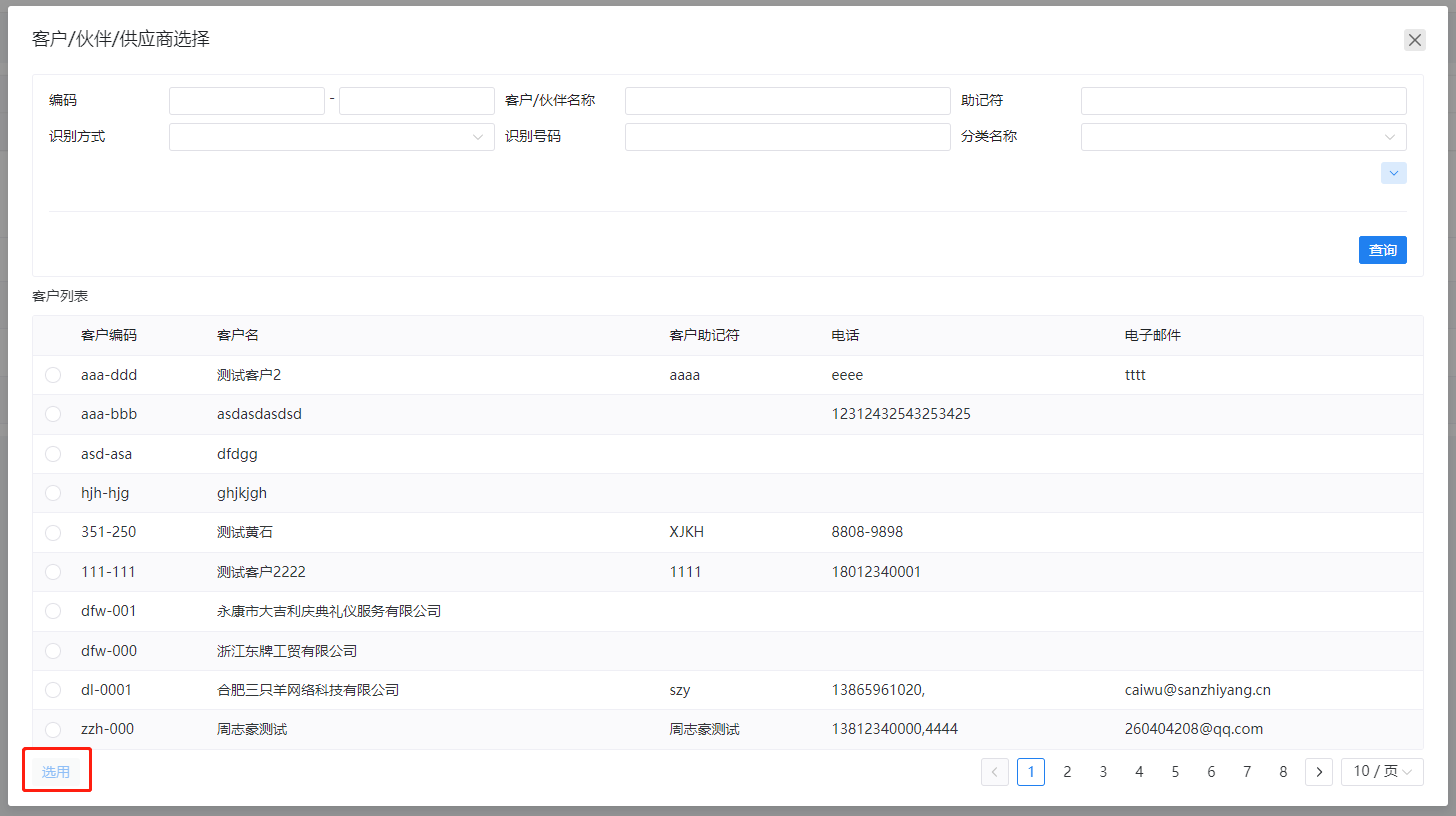Close the 客户/伙伴/供应商选择 dialog
The width and height of the screenshot is (1456, 816).
point(1414,40)
